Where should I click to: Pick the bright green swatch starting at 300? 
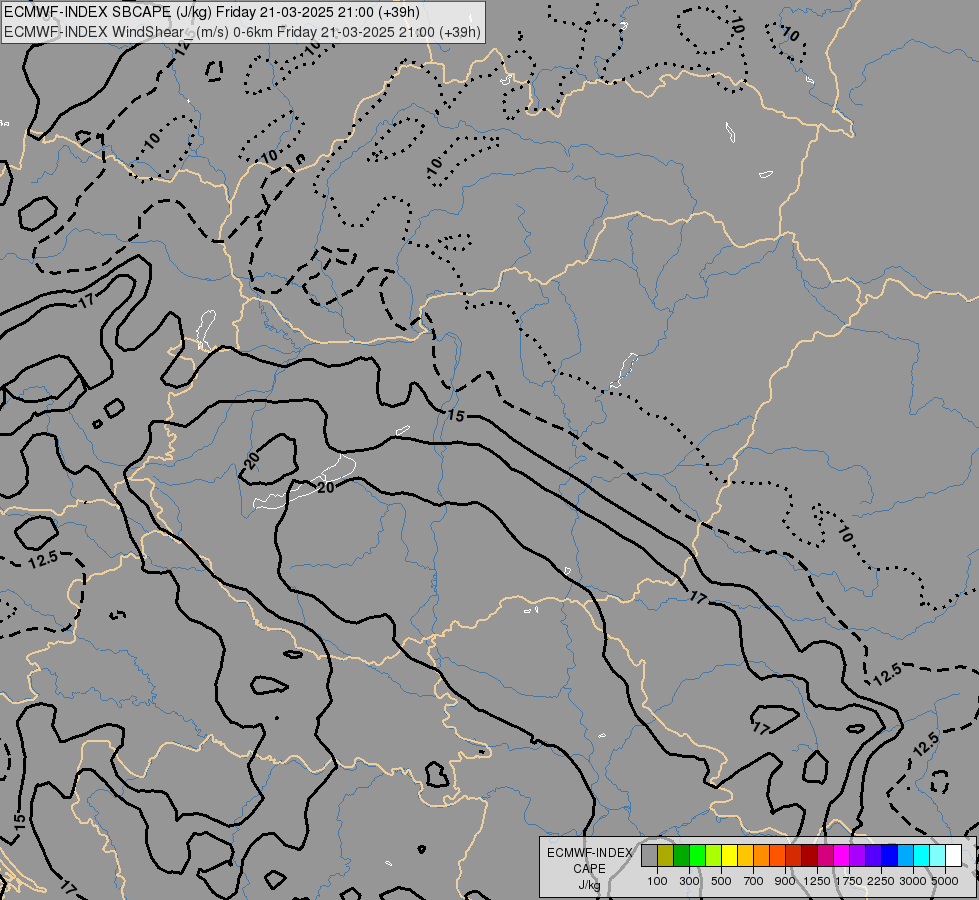(697, 855)
